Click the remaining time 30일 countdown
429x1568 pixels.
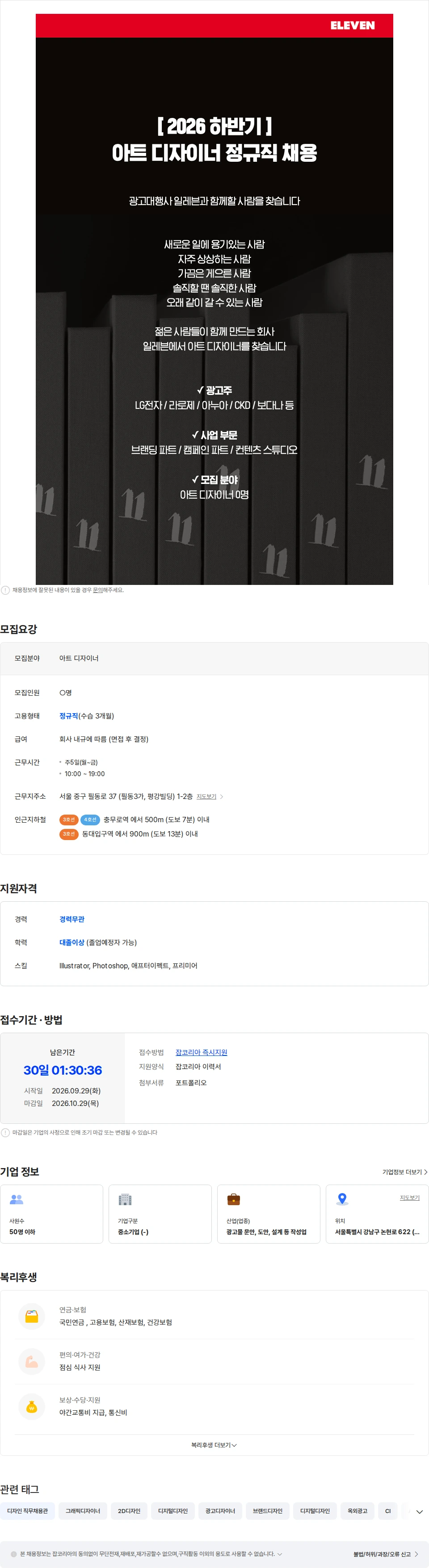click(63, 1070)
